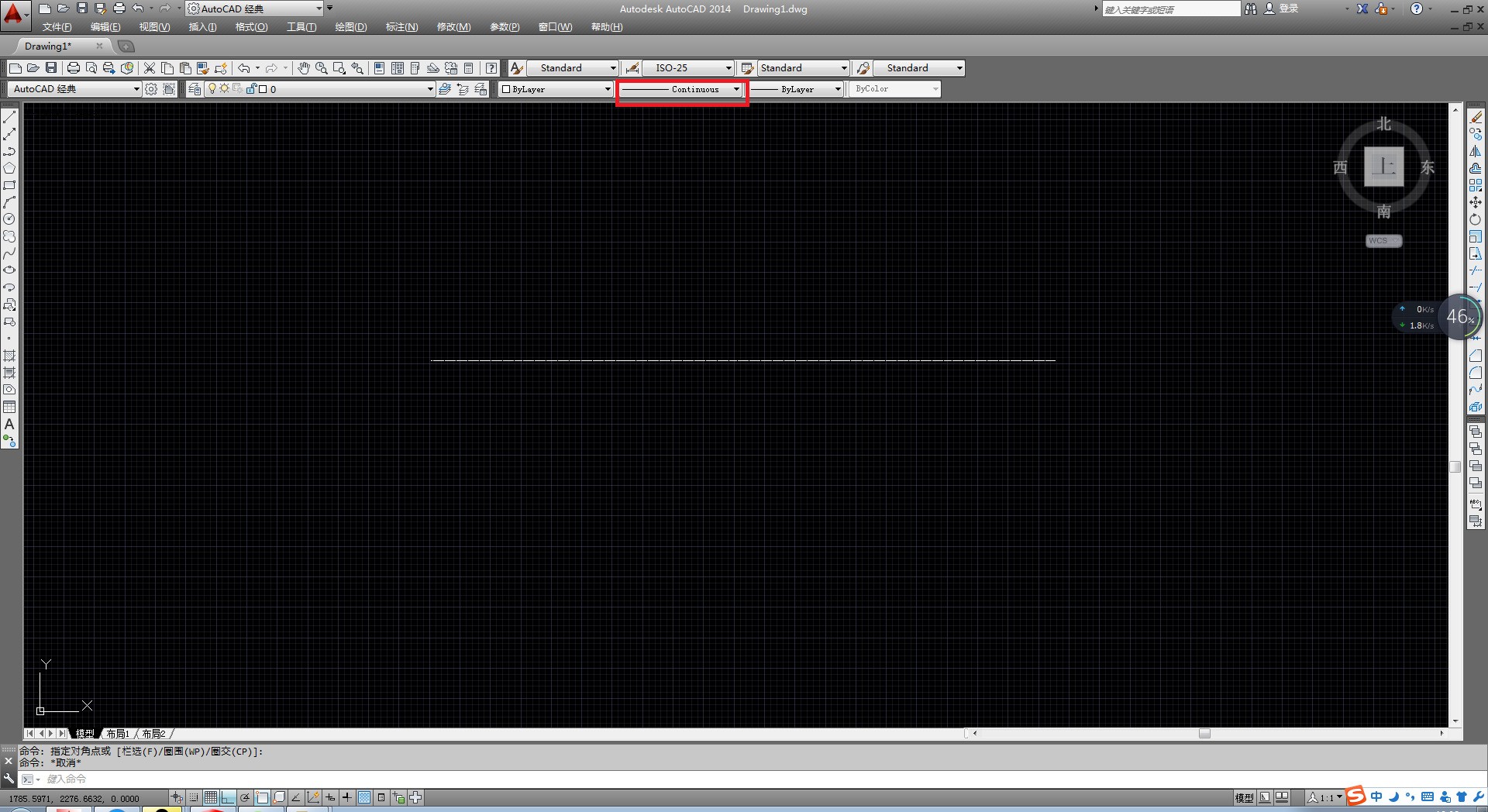
Task: Expand the ISO-25 dimension style dropdown
Action: pyautogui.click(x=728, y=68)
